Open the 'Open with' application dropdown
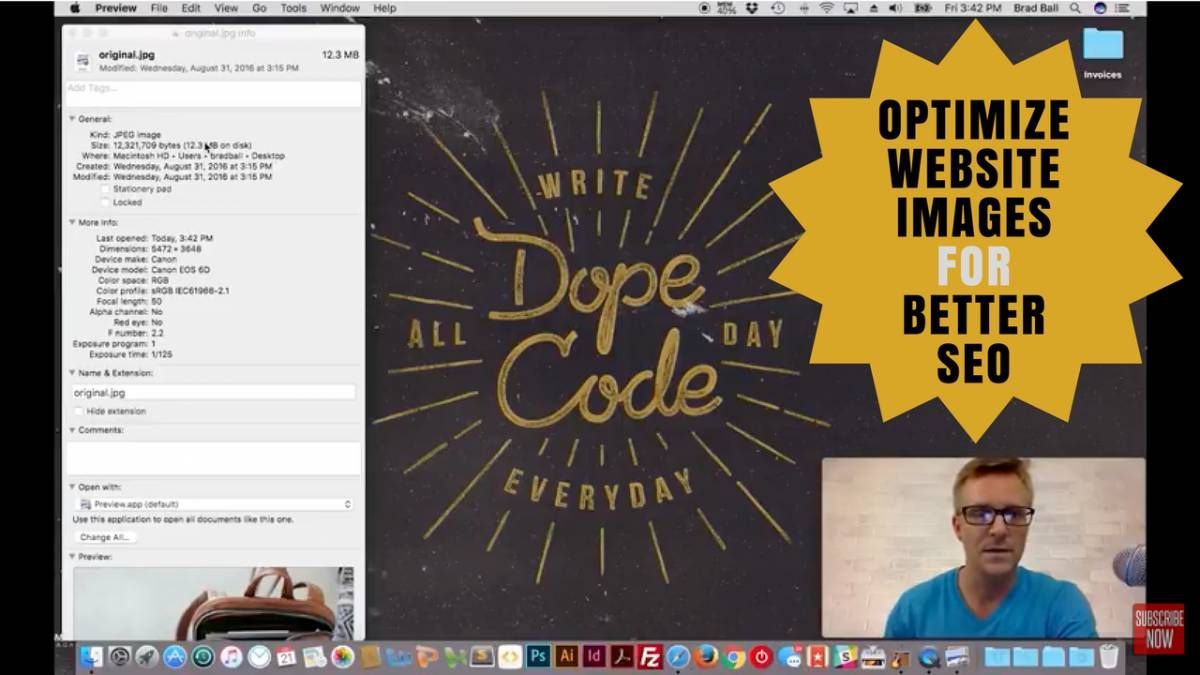The width and height of the screenshot is (1200, 675). pyautogui.click(x=214, y=503)
